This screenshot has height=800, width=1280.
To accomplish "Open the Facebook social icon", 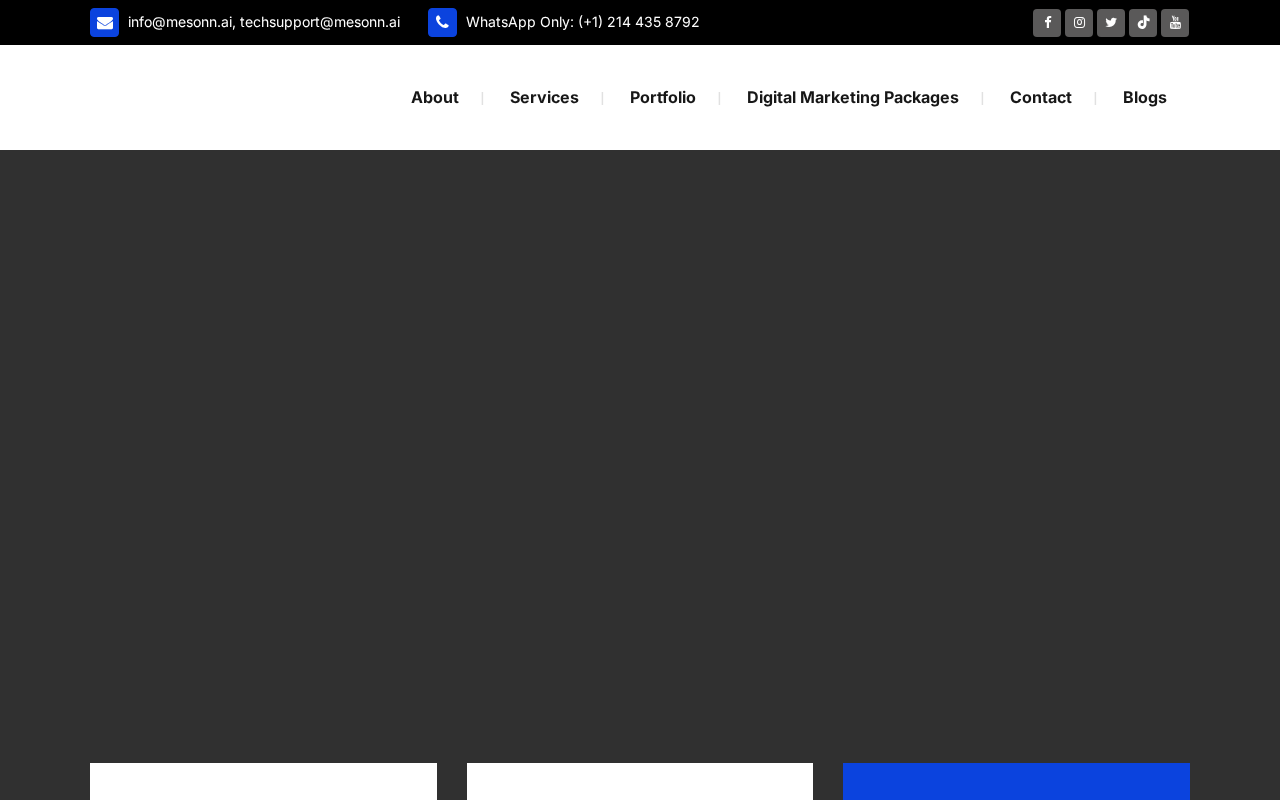I will (1047, 23).
